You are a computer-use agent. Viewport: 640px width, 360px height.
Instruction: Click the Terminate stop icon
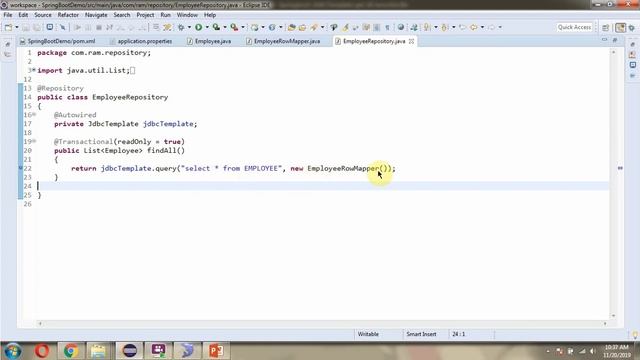point(99,27)
